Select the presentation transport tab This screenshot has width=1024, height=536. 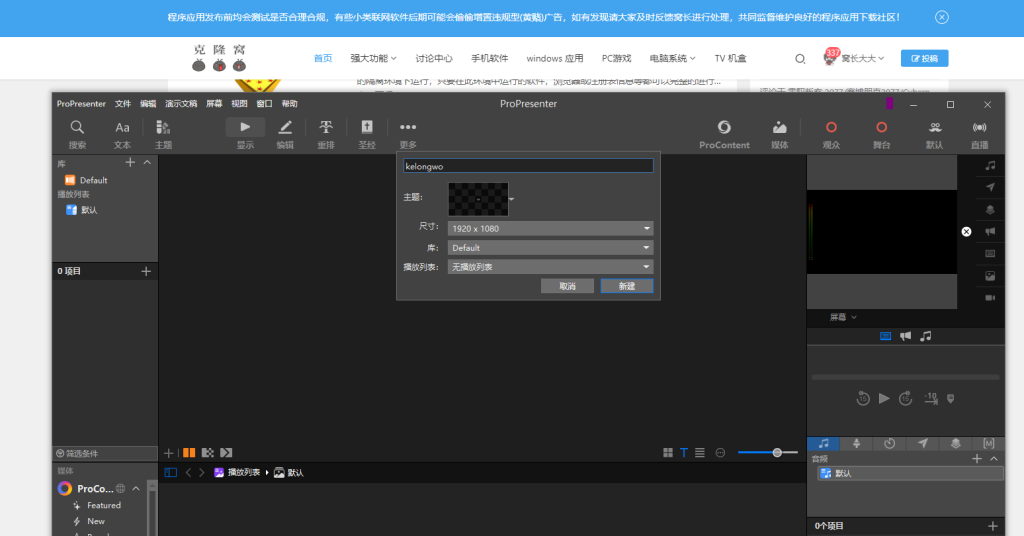click(x=886, y=336)
